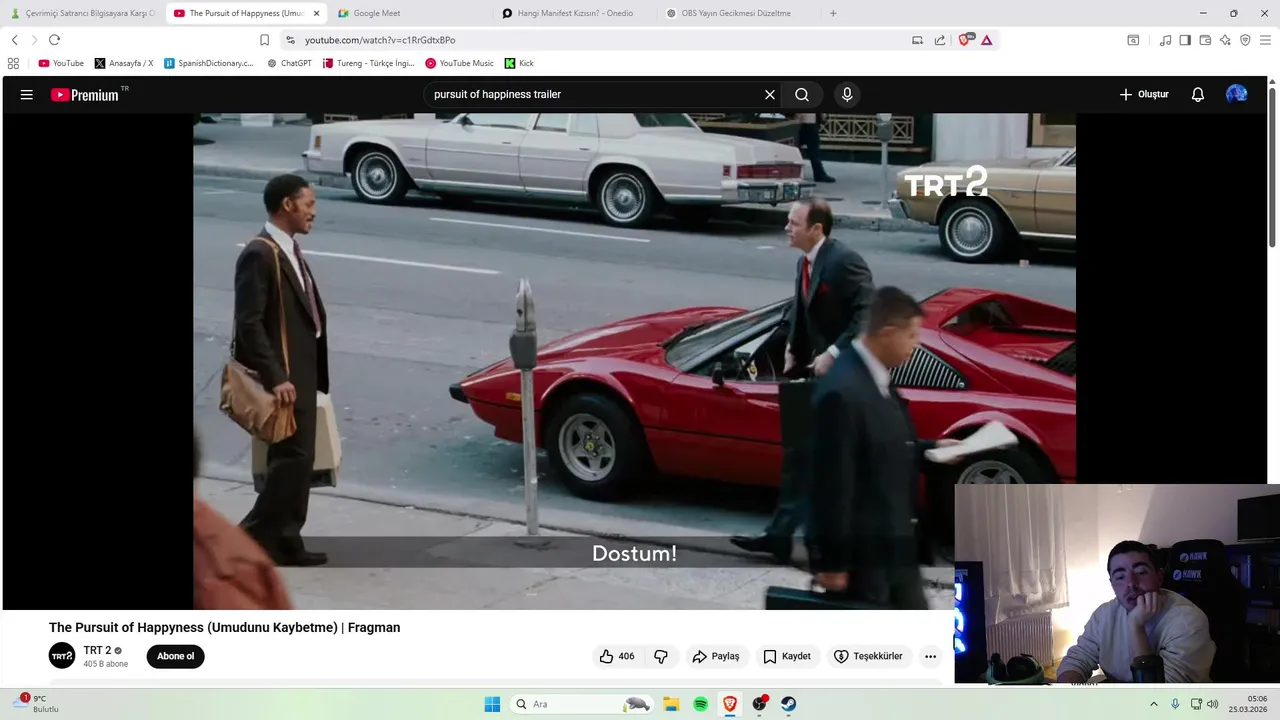Open Steam from the taskbar
The image size is (1280, 720).
coord(789,704)
